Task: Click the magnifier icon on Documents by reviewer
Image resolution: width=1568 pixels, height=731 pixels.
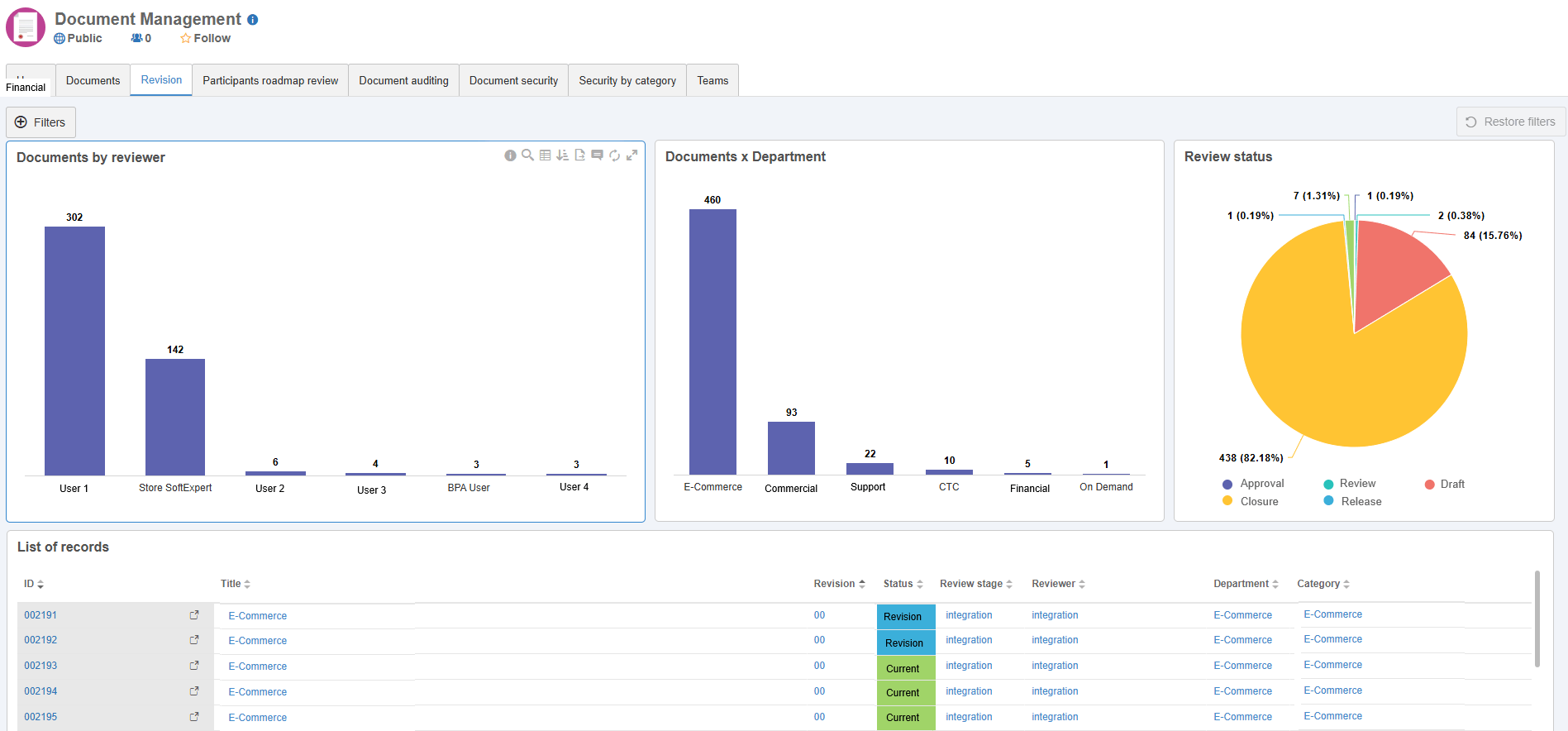Action: [x=527, y=155]
